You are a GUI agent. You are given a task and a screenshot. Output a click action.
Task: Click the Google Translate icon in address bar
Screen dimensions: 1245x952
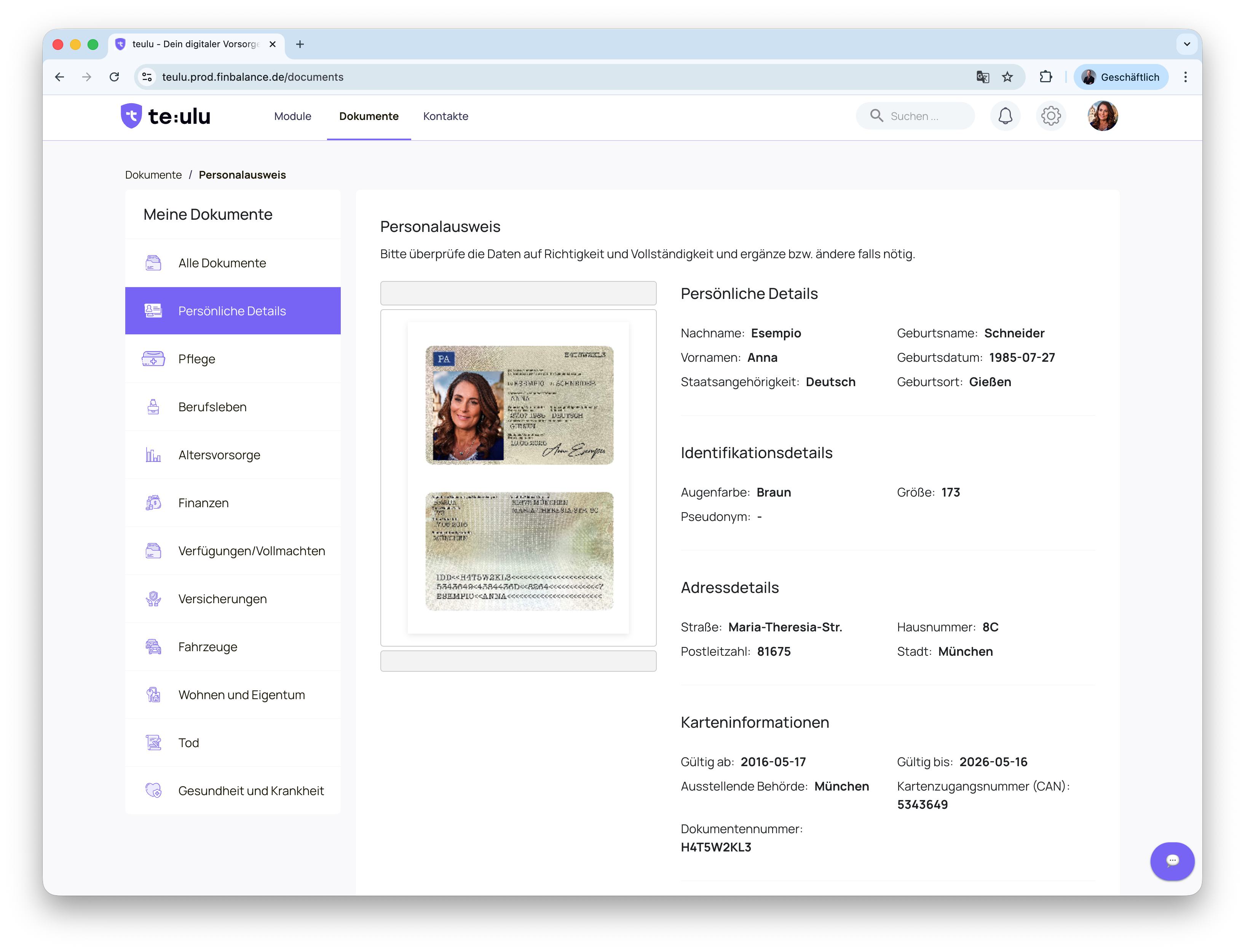[983, 77]
